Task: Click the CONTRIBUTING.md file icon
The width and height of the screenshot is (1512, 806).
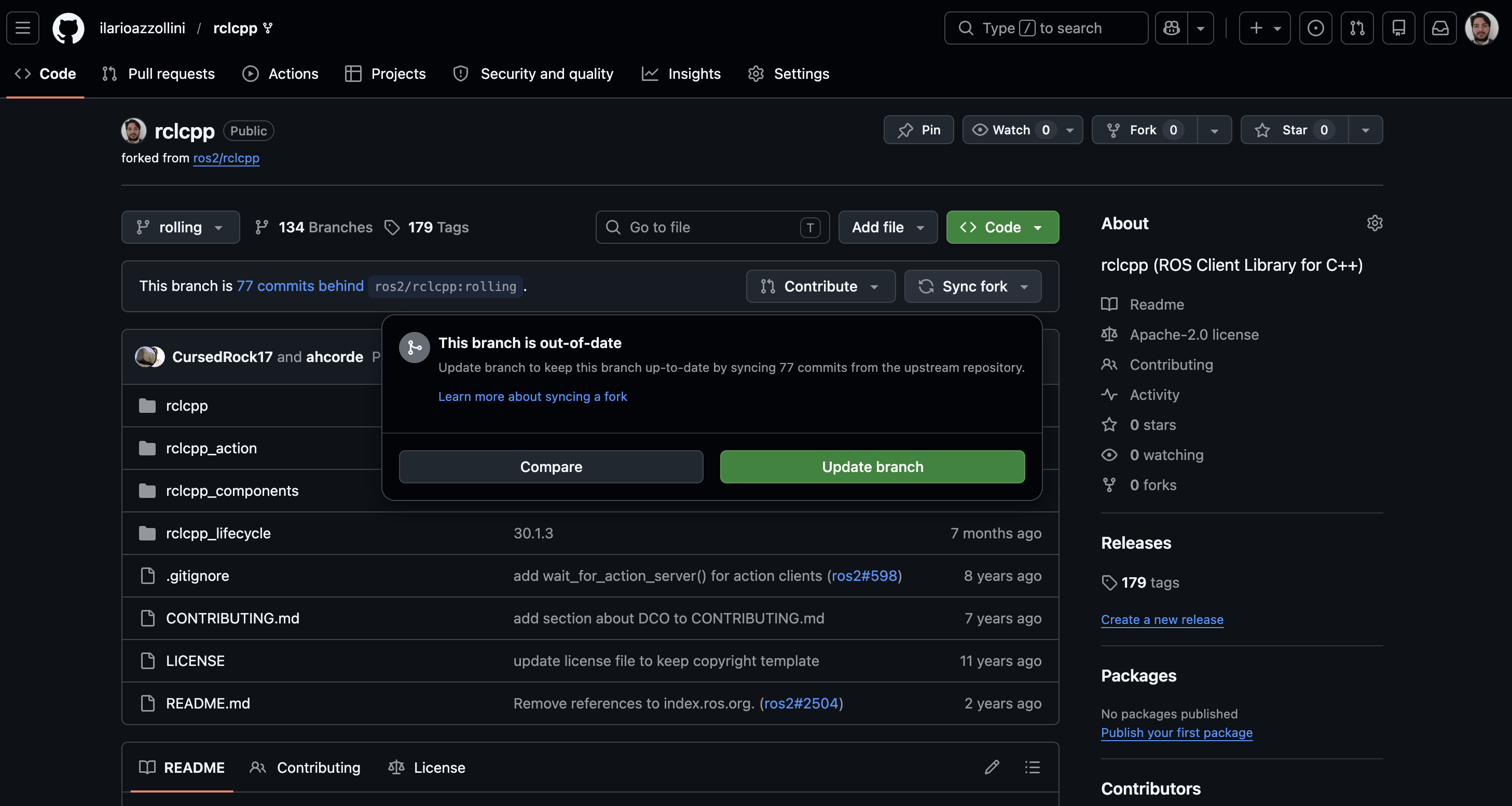Action: coord(148,618)
